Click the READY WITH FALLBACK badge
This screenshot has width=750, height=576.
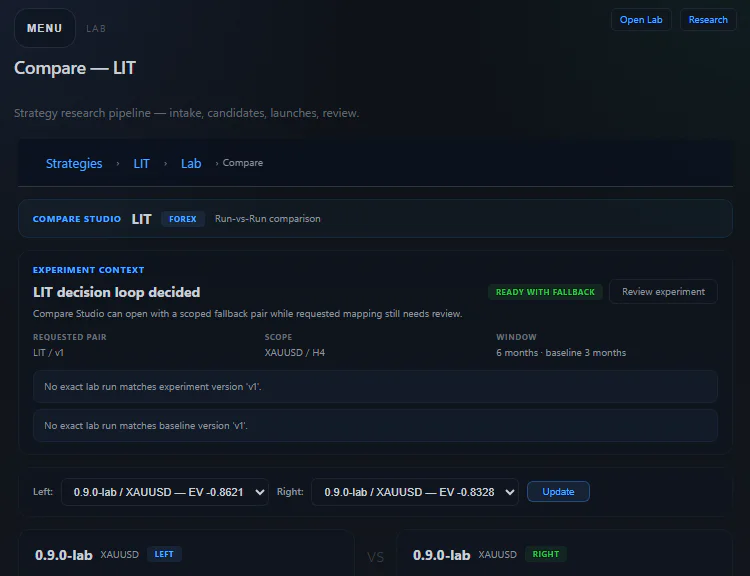click(x=545, y=292)
